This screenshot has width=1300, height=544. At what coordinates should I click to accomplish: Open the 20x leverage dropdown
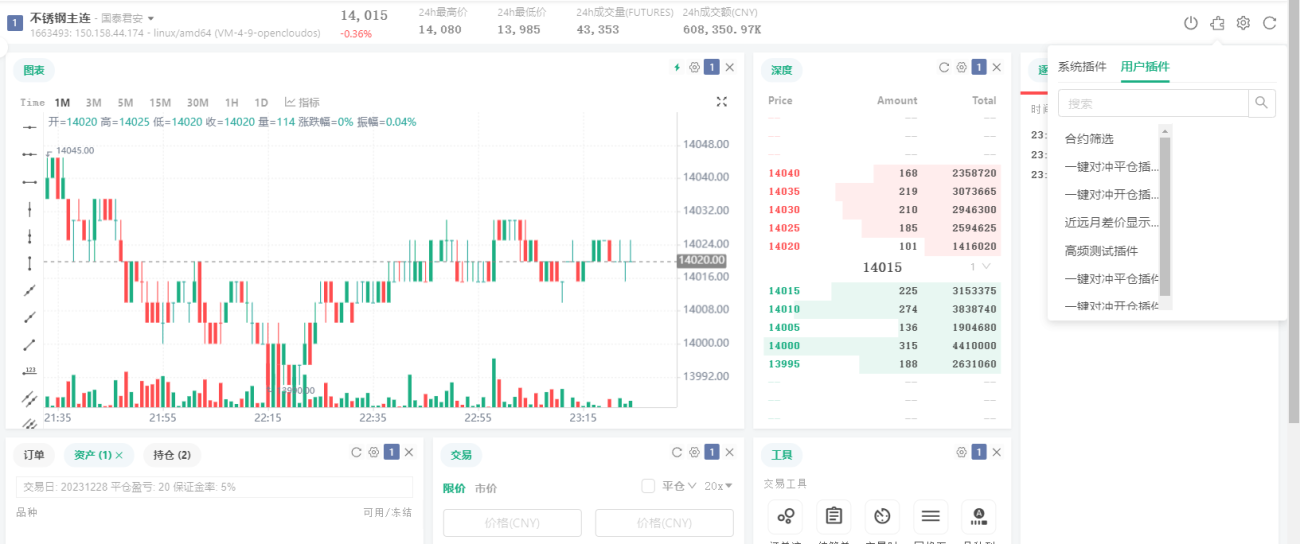(x=718, y=486)
